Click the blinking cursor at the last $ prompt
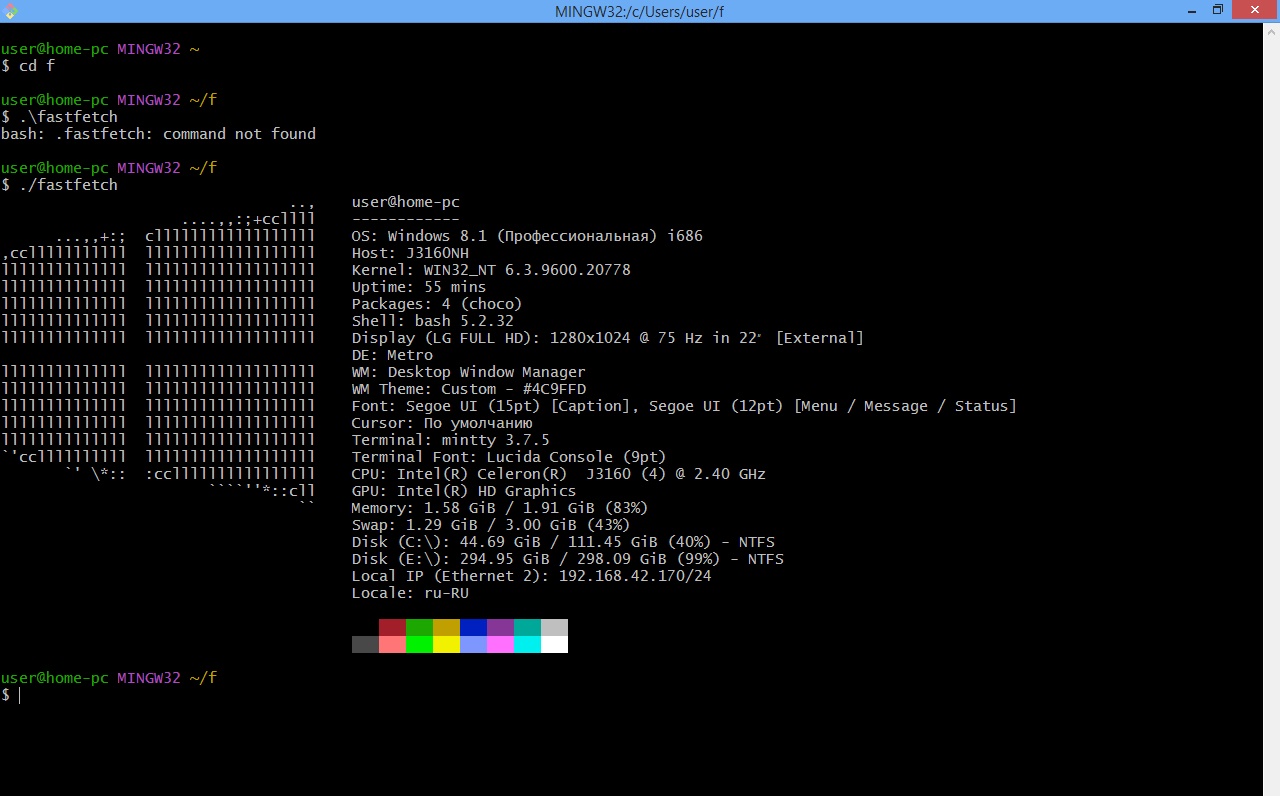Image resolution: width=1280 pixels, height=796 pixels. tap(19, 695)
